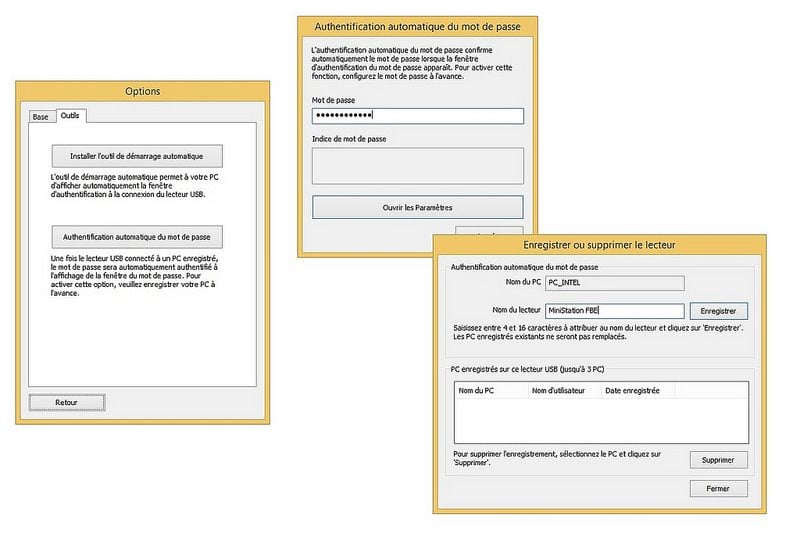Open Ouvrir les Paramètres
800x534 pixels.
click(x=417, y=207)
